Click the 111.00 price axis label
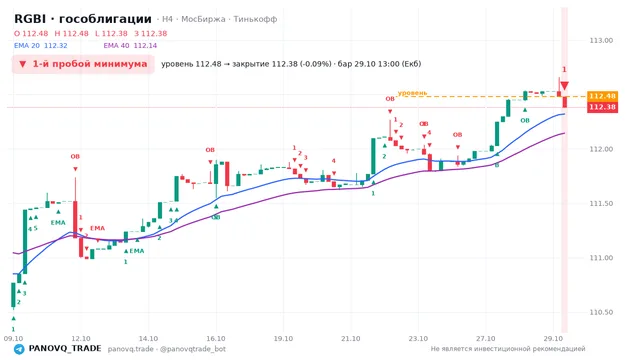Viewport: 640px width, 360px height. click(x=601, y=258)
